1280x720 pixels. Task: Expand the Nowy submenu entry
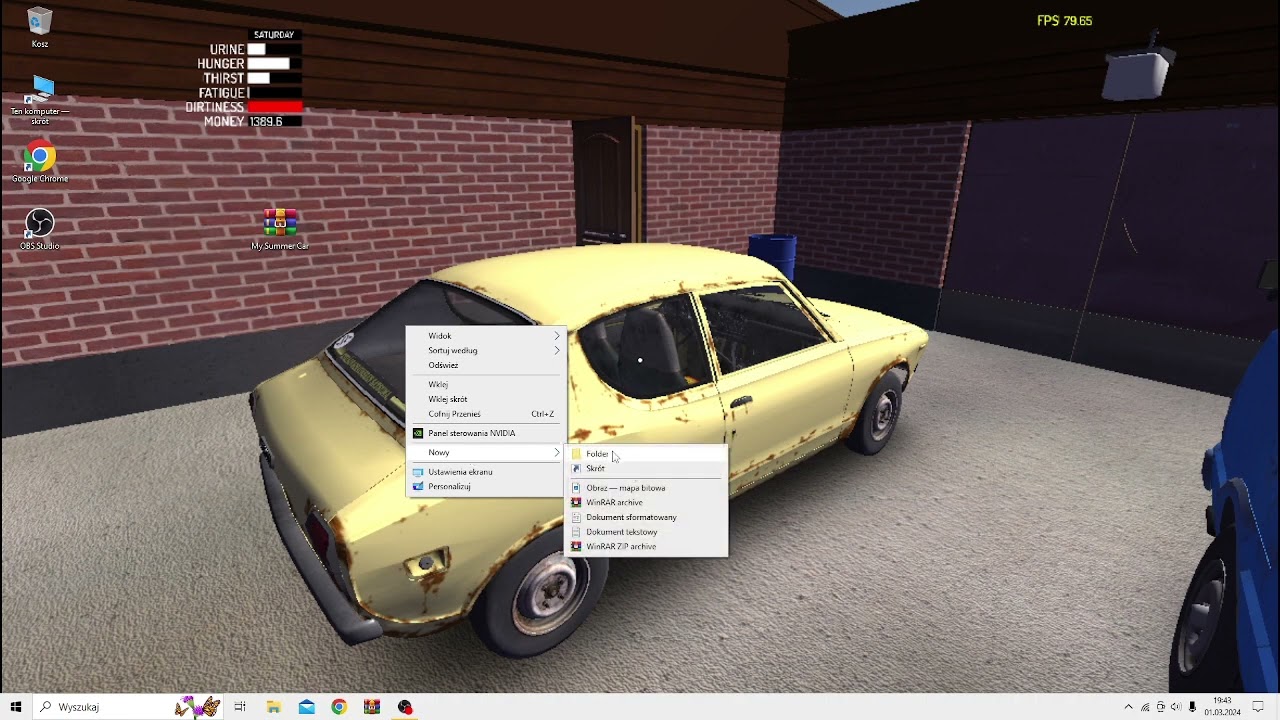click(486, 452)
